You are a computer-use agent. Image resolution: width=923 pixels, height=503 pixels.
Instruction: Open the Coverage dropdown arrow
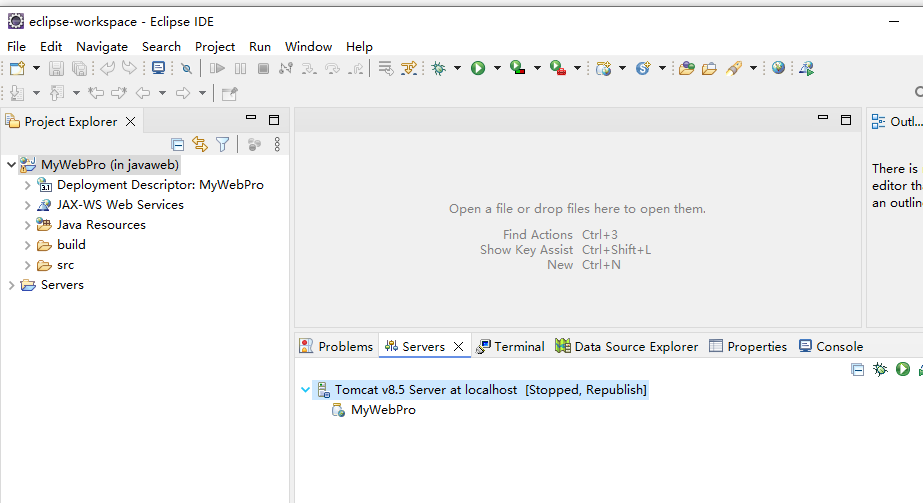click(x=537, y=68)
